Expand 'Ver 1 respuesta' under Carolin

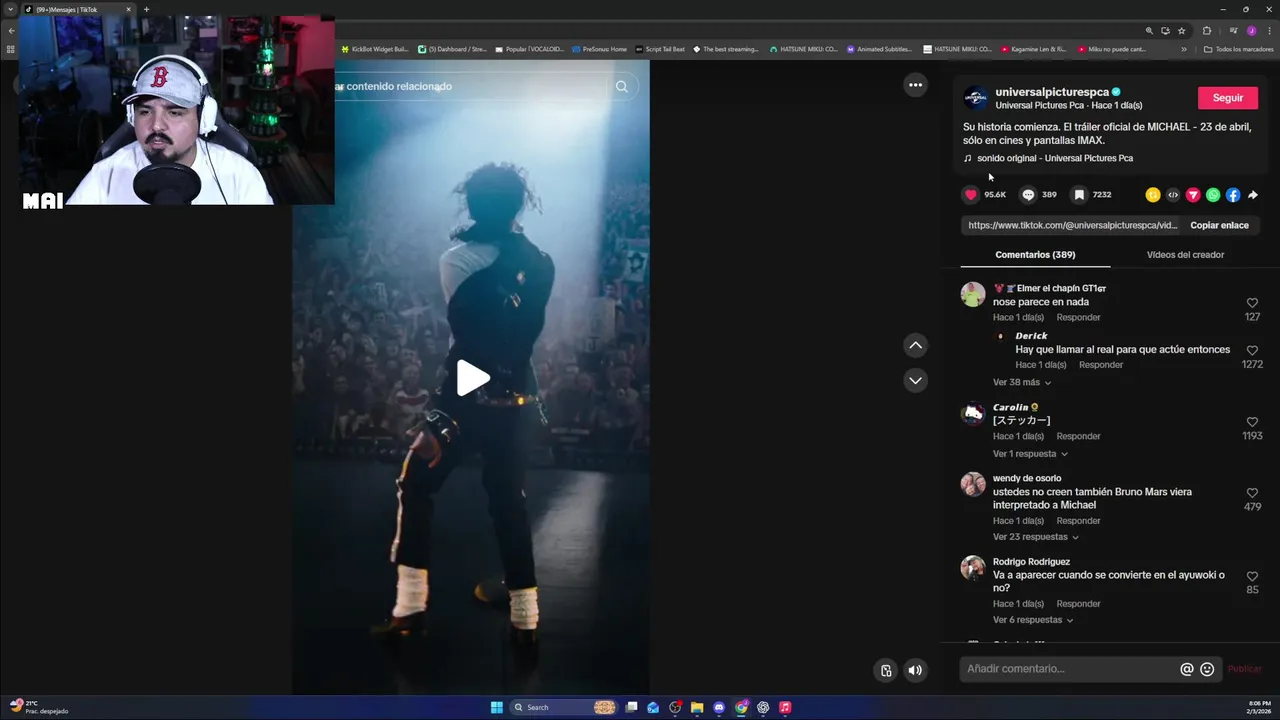pyautogui.click(x=1030, y=454)
